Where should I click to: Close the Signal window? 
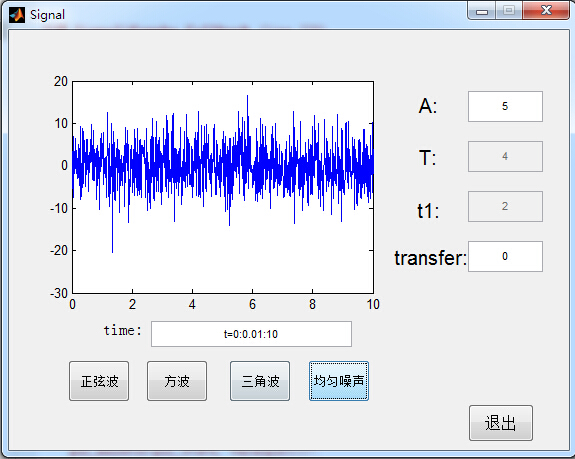point(546,10)
